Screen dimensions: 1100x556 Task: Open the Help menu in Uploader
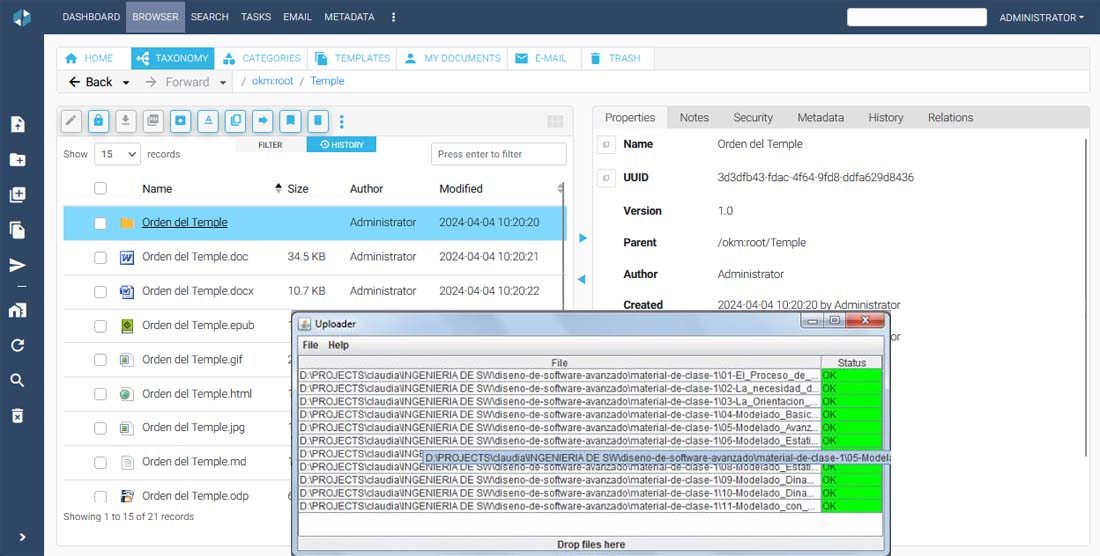click(x=339, y=345)
